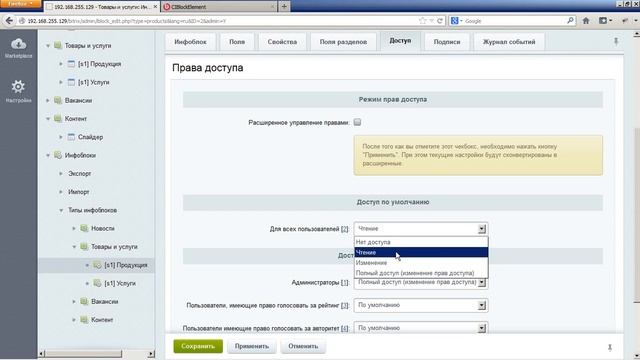Open the Администраторы access dropdown
640x360 pixels.
(421, 282)
